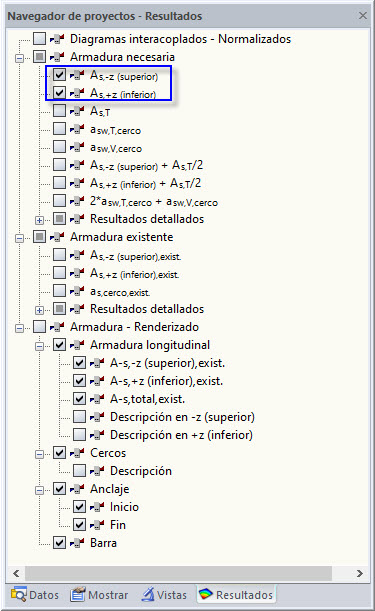
Task: Click the Datos tab magnifier icon
Action: click(x=19, y=594)
